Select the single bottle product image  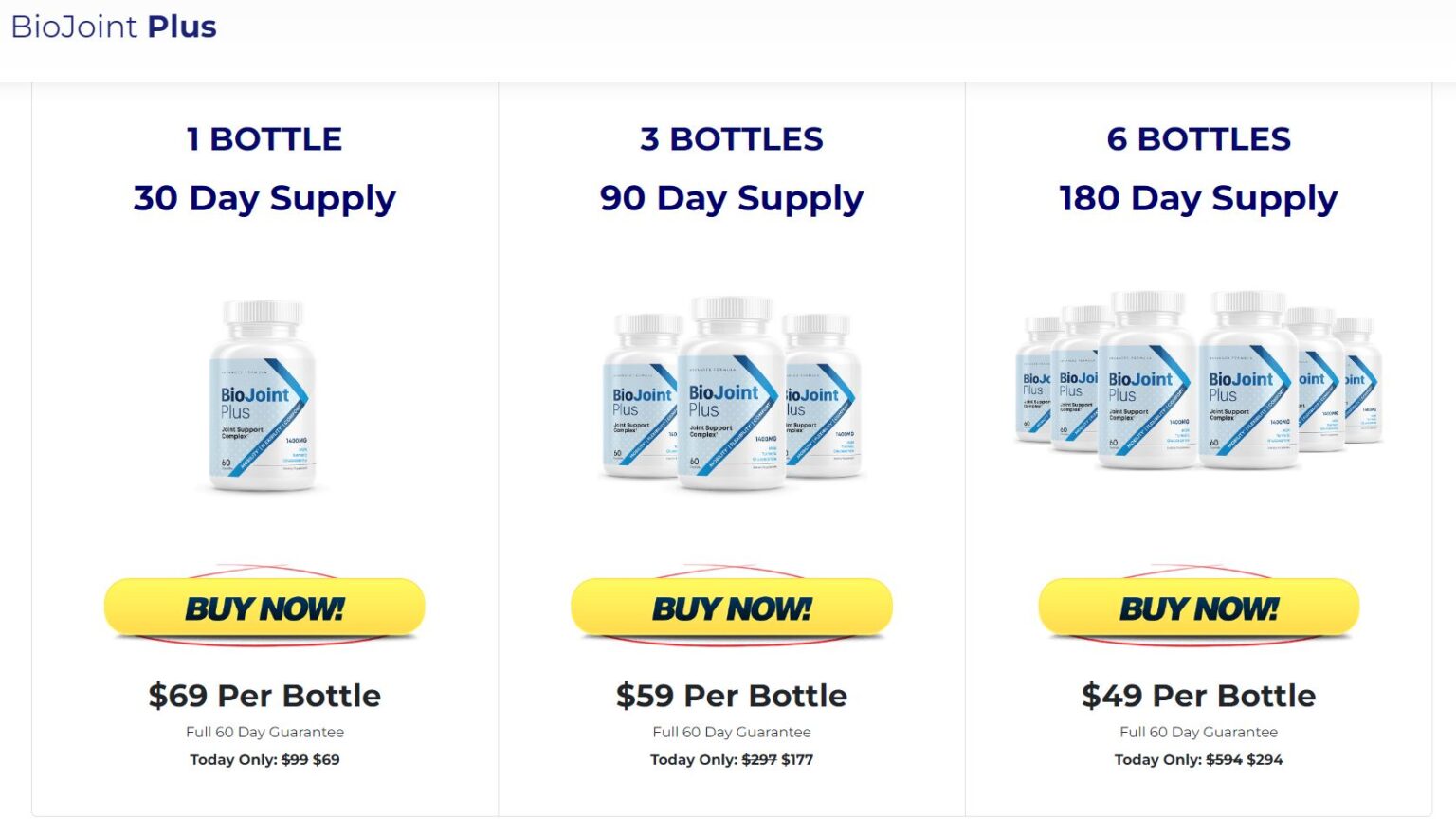pyautogui.click(x=263, y=396)
